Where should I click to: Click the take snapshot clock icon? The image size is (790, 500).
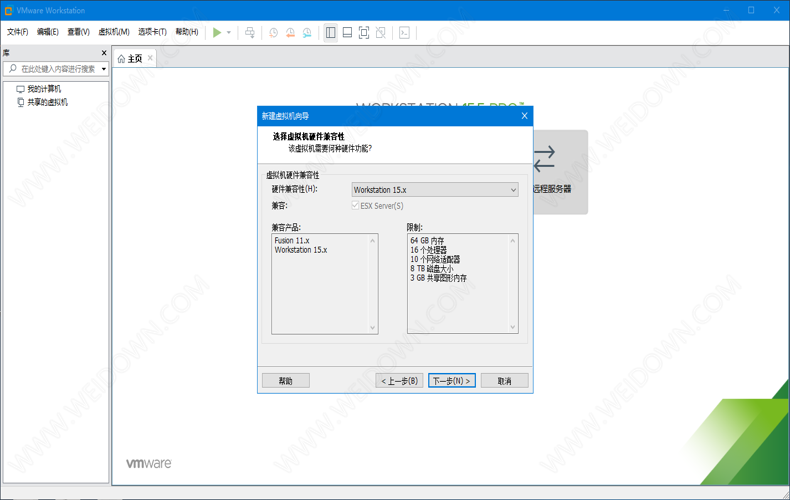pyautogui.click(x=273, y=33)
